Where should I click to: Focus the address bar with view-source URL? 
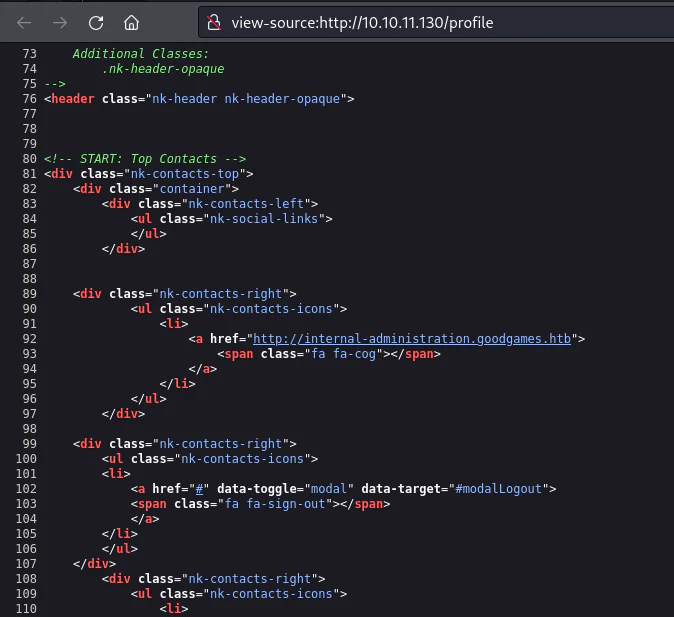coord(436,22)
